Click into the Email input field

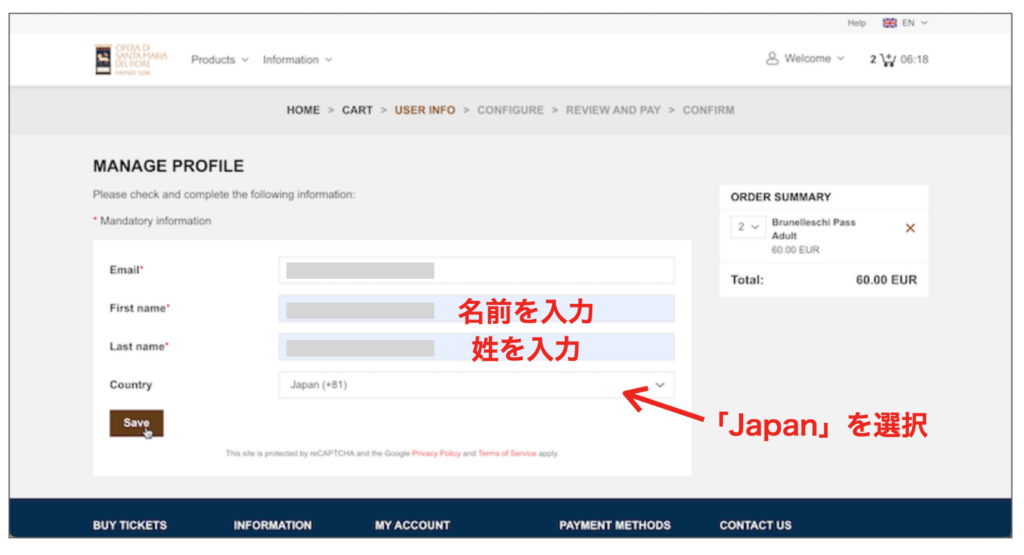click(x=476, y=270)
